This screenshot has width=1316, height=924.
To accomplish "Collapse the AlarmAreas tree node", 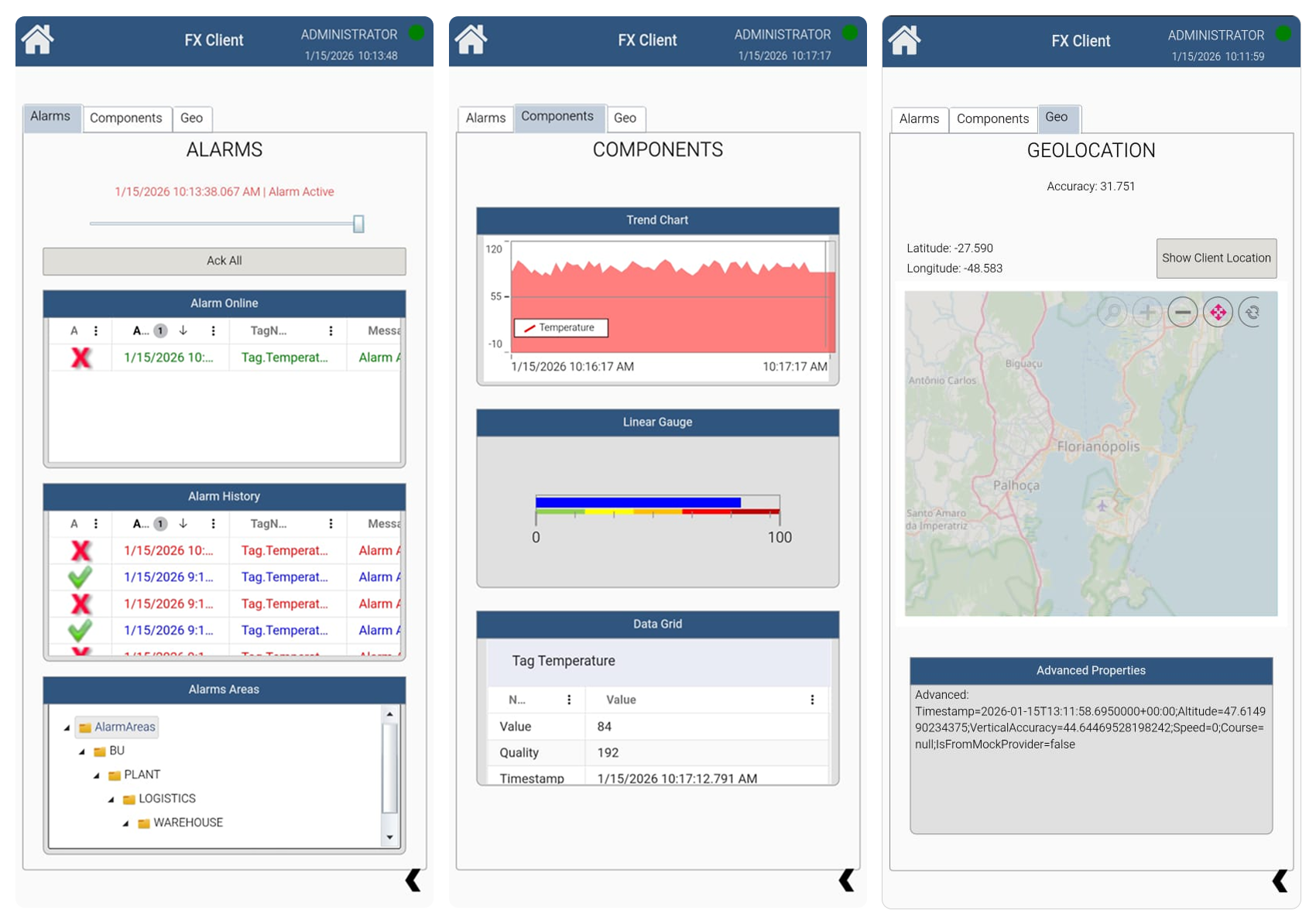I will 67,727.
